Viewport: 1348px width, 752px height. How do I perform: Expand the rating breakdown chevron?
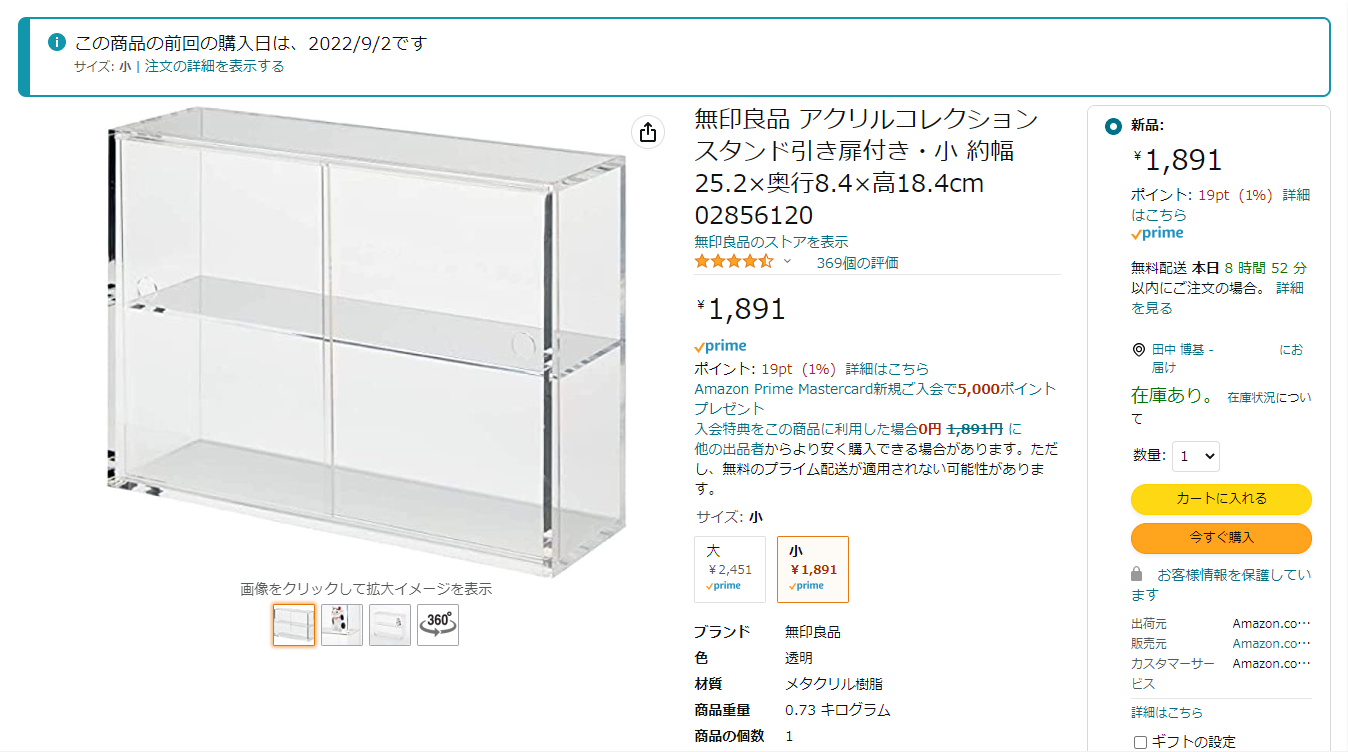tap(787, 262)
